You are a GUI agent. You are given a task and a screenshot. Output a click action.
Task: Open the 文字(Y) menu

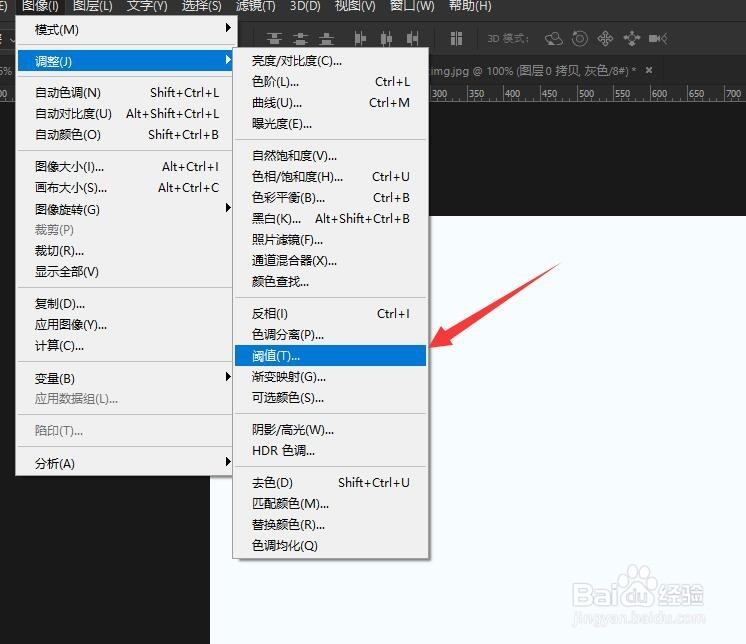pos(147,6)
